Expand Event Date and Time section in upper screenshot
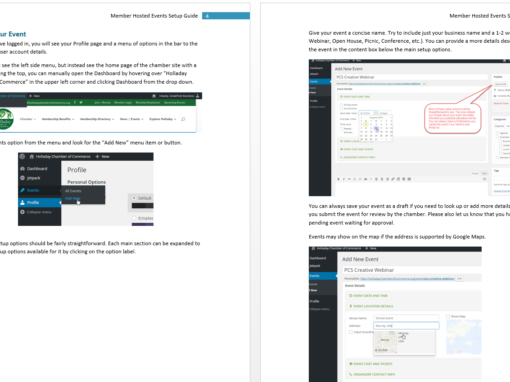 tap(411, 97)
